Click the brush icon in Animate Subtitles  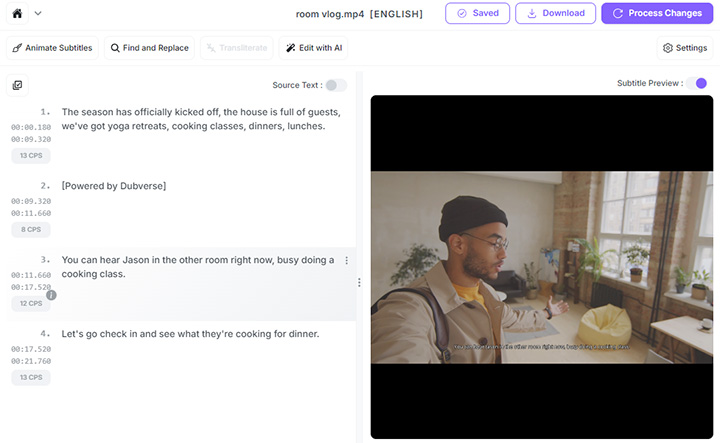(x=17, y=48)
